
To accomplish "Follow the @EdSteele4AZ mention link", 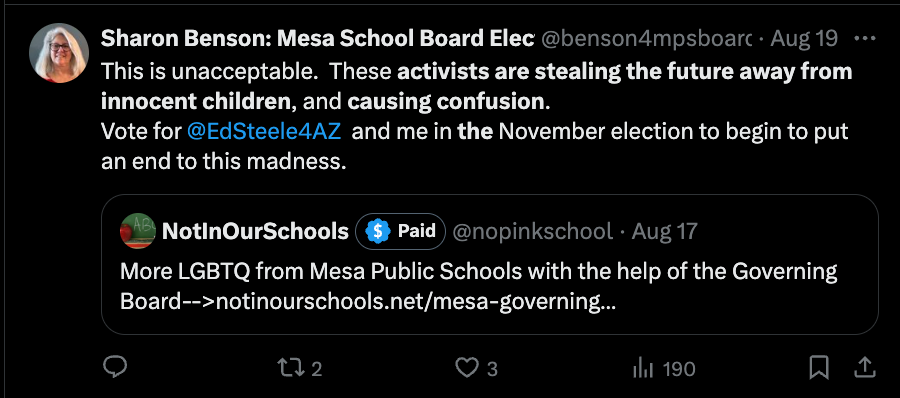I will tap(265, 132).
